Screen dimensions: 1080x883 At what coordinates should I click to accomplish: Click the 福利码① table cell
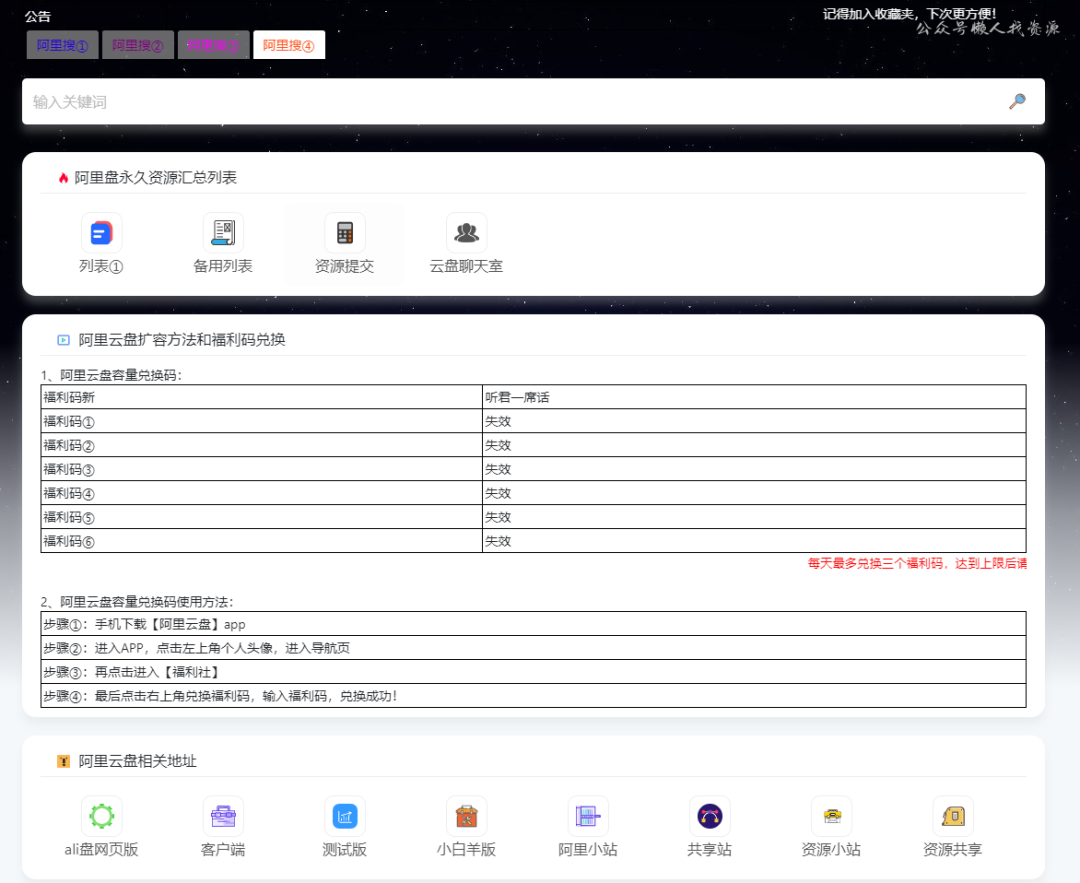tap(262, 421)
